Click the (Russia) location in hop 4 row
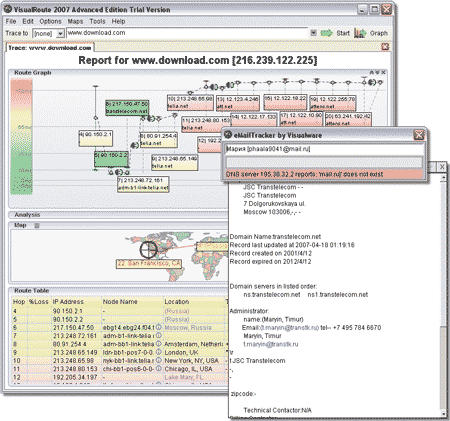 tap(177, 311)
